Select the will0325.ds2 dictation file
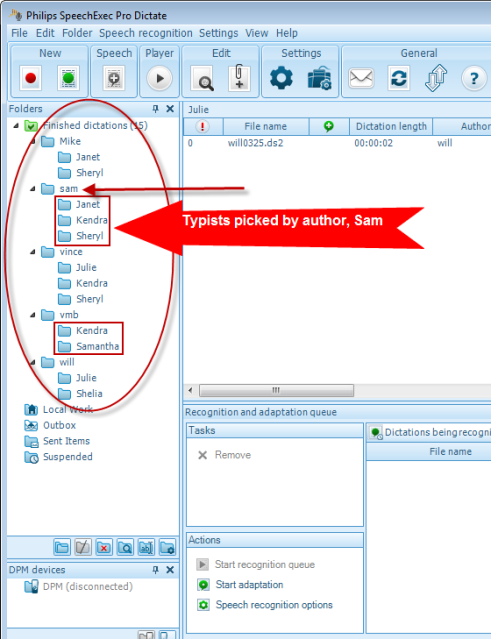The image size is (491, 639). coord(255,143)
